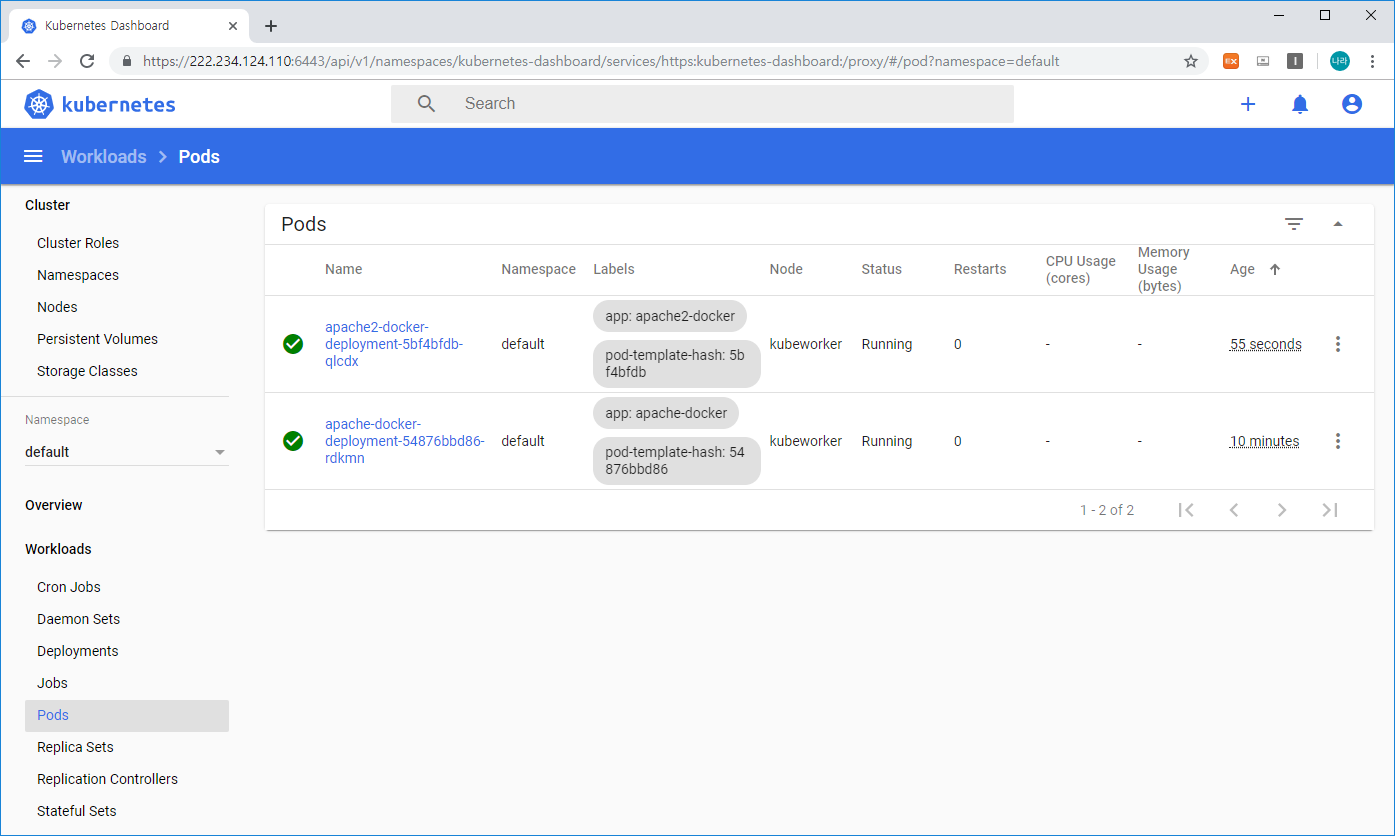Open a new browser tab
This screenshot has height=836, width=1395.
(x=271, y=26)
